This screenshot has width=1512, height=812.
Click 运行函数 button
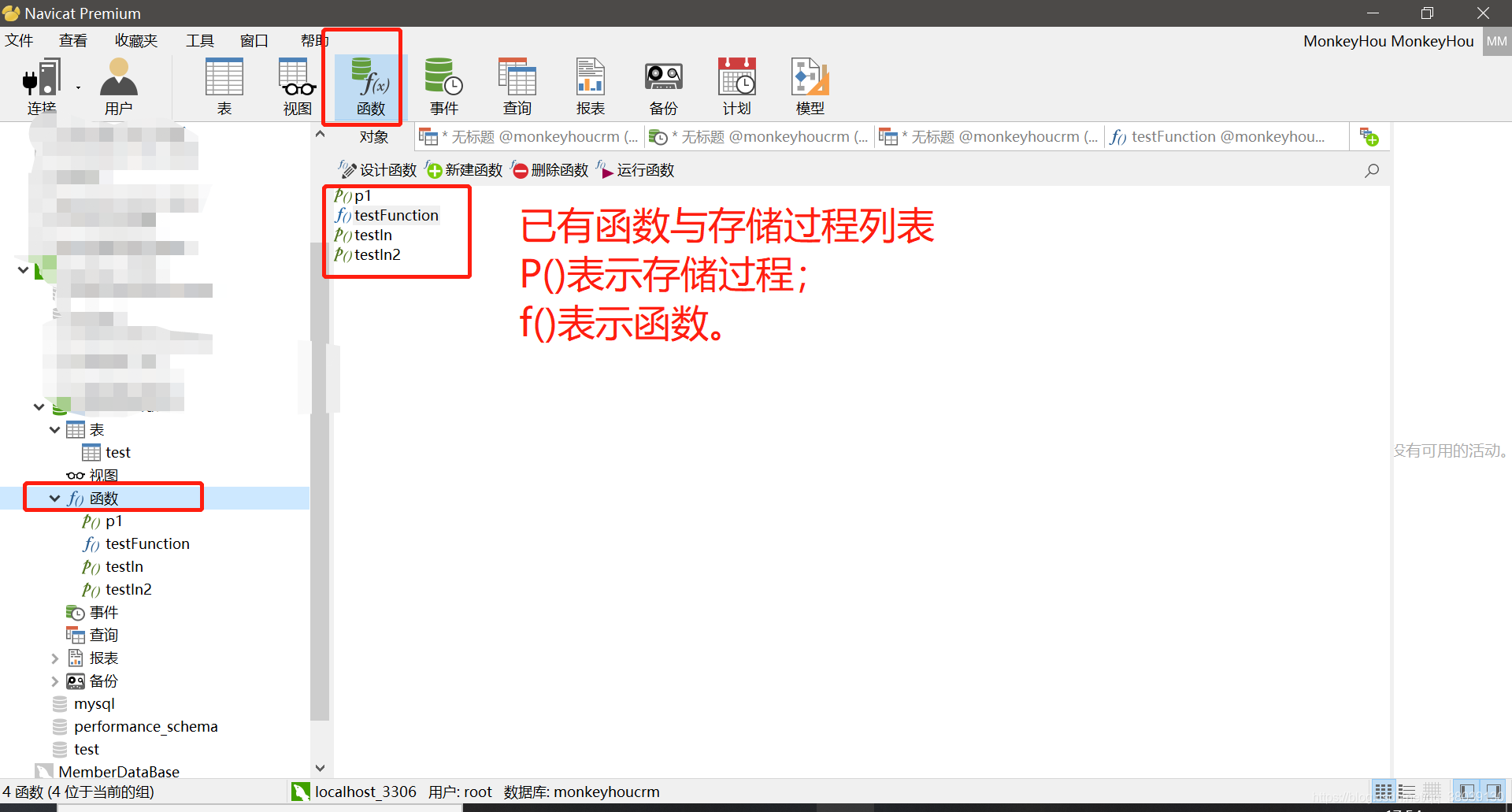coord(635,170)
